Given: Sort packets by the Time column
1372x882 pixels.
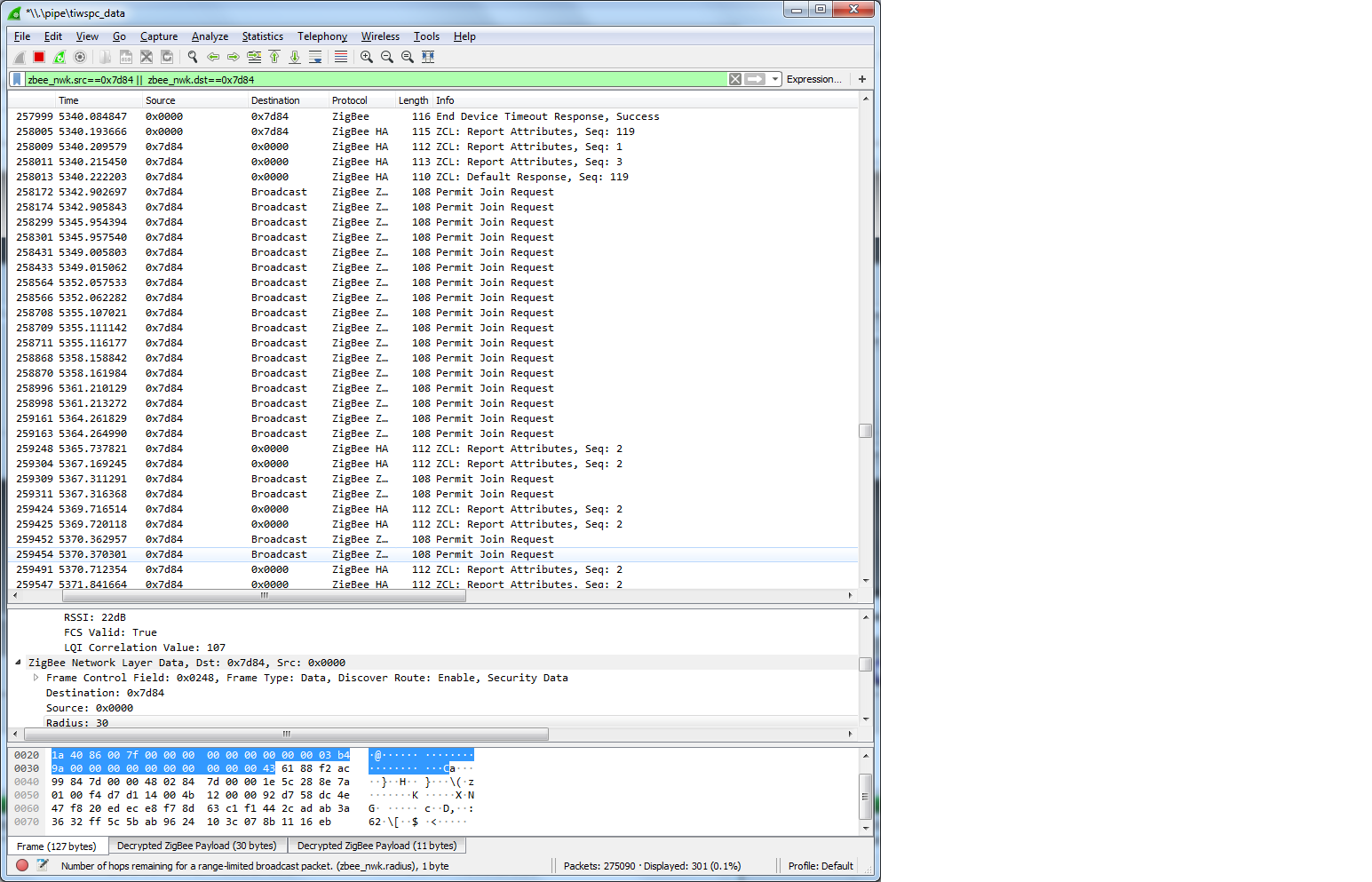Looking at the screenshot, I should coord(99,100).
